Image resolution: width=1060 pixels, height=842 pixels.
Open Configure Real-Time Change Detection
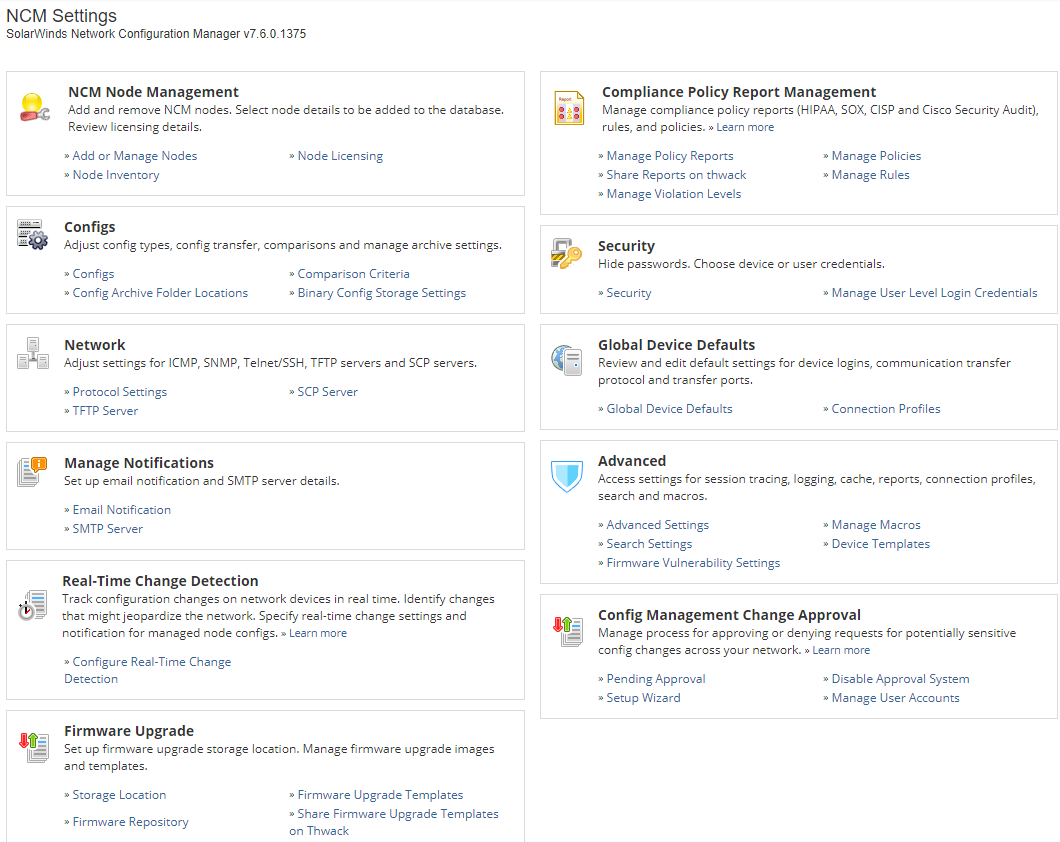click(x=147, y=670)
